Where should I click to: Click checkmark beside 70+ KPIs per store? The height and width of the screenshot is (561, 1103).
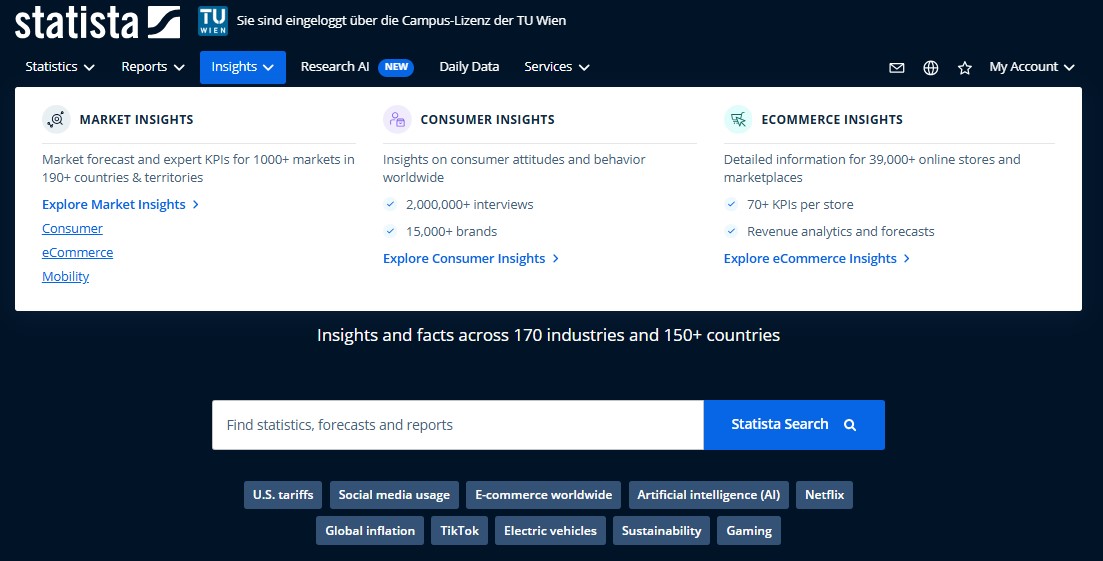click(731, 204)
